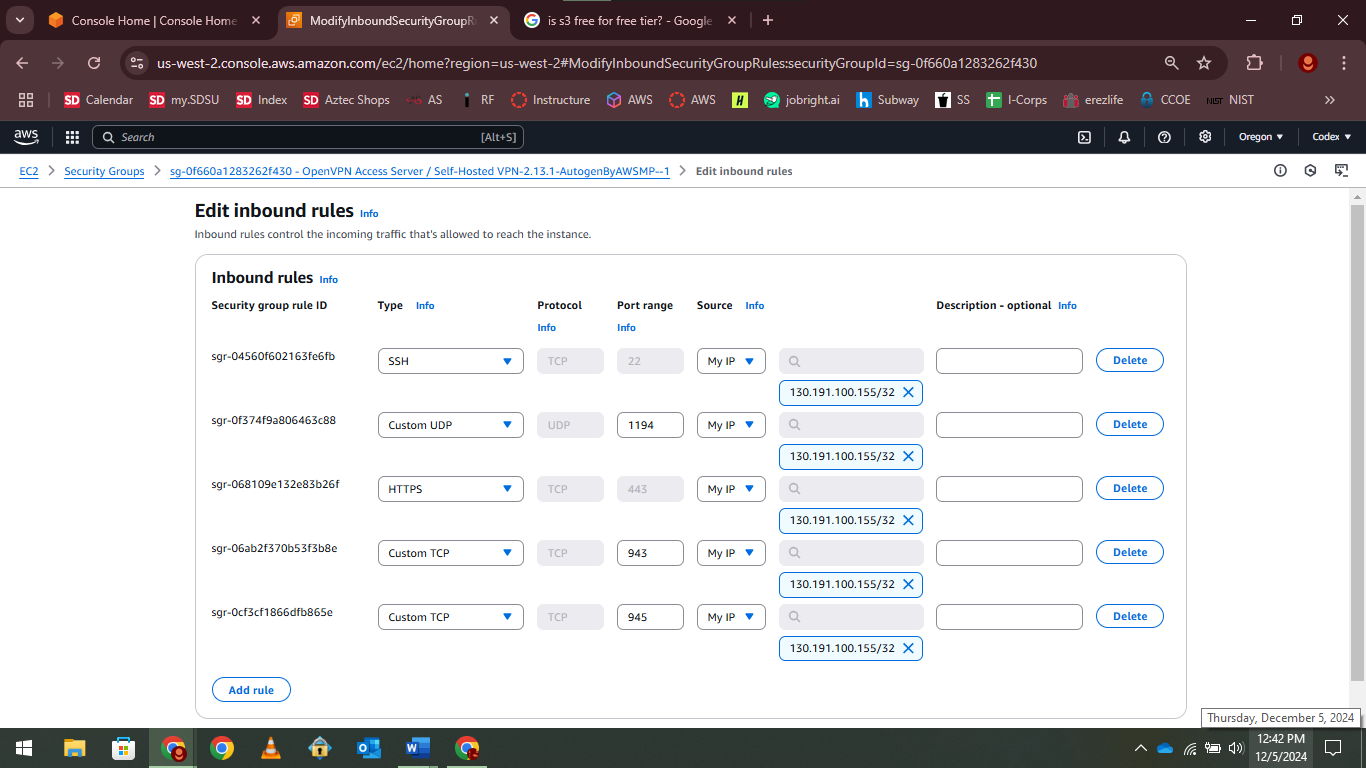Viewport: 1366px width, 768px height.
Task: Open Outlook from the taskbar
Action: pos(368,748)
